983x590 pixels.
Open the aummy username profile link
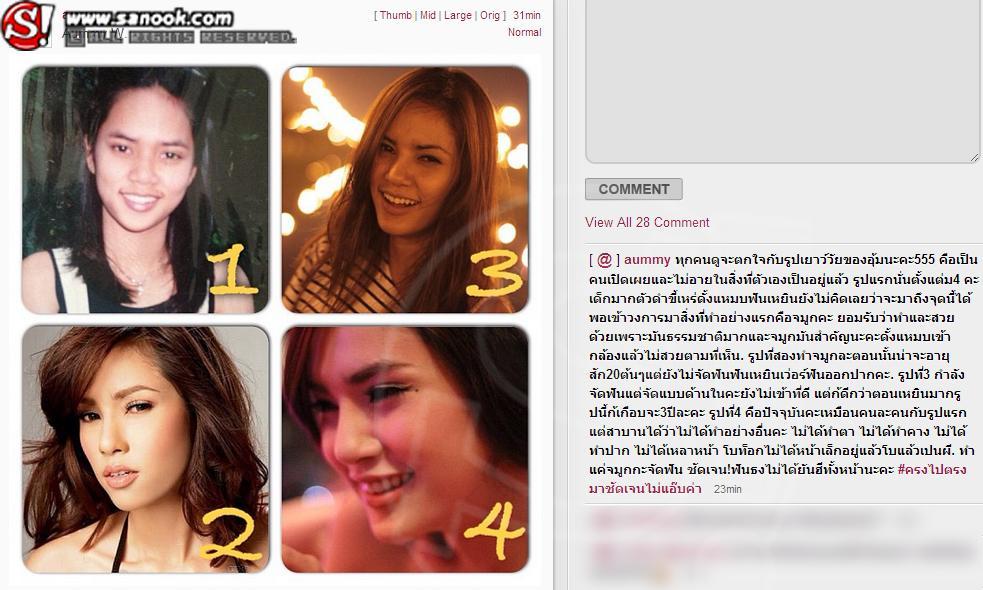pos(647,260)
